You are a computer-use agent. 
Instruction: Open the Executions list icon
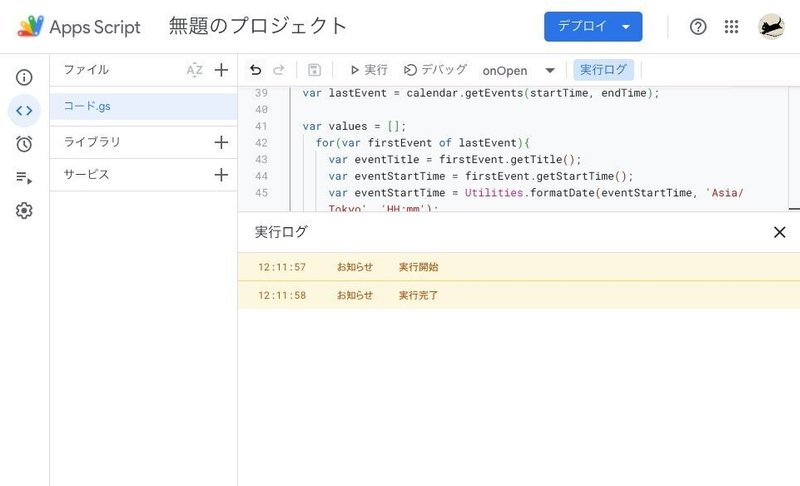[24, 177]
